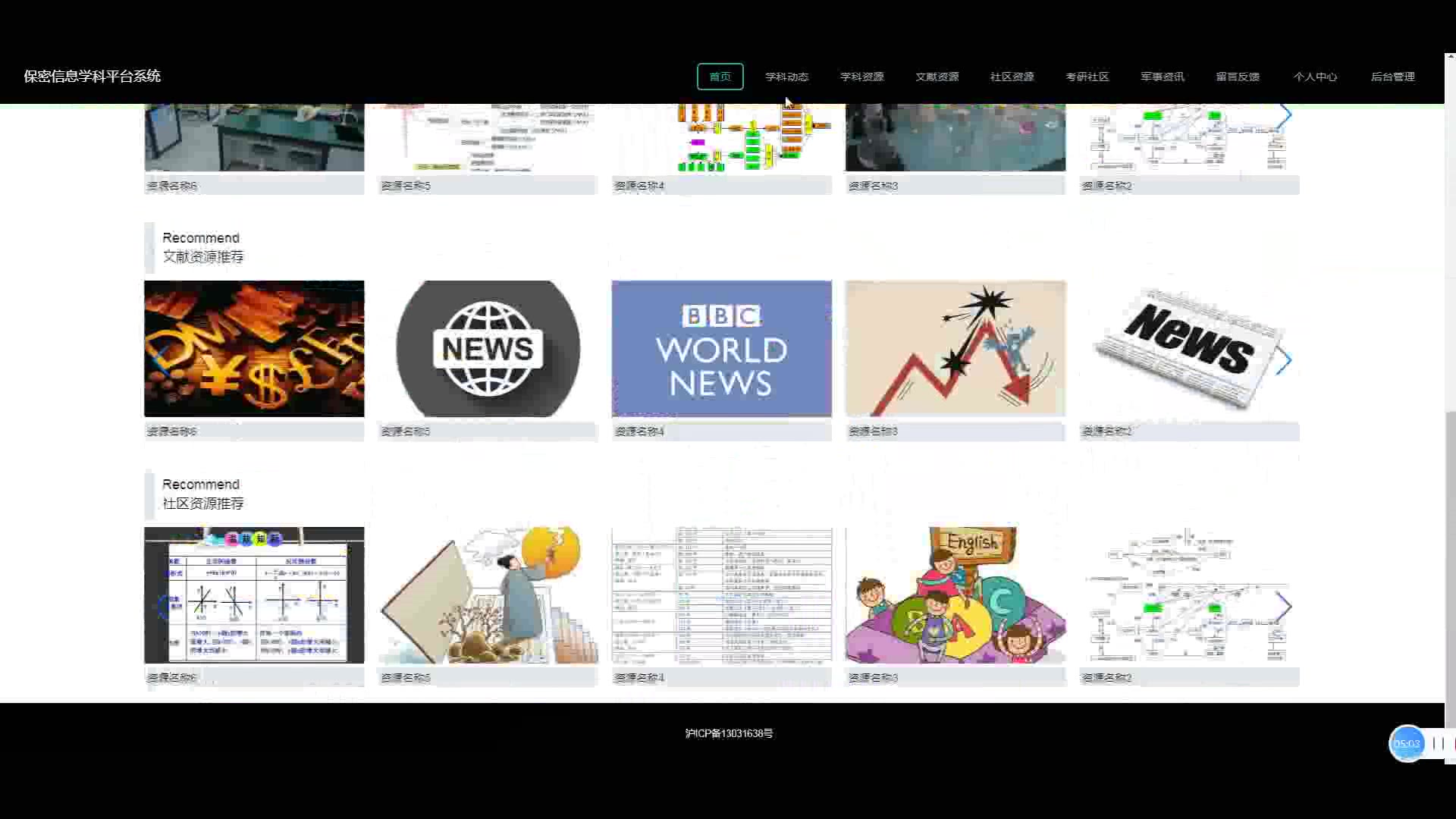
Task: Click the 保密信息学科平台系统 site title
Action: point(92,76)
